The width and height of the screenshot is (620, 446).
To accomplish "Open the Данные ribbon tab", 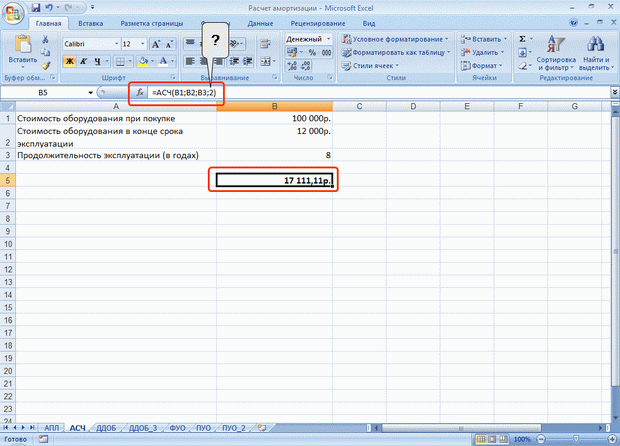I will click(x=260, y=23).
